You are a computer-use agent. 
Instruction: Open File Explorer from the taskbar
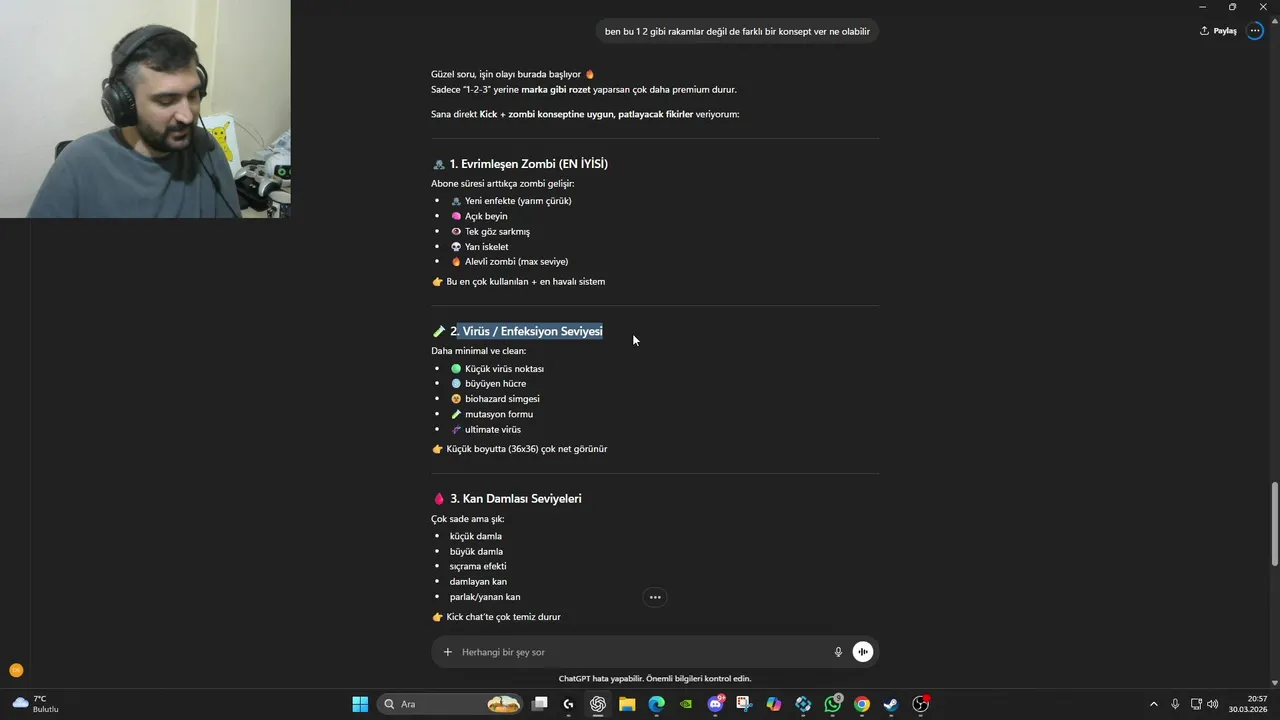click(x=627, y=704)
